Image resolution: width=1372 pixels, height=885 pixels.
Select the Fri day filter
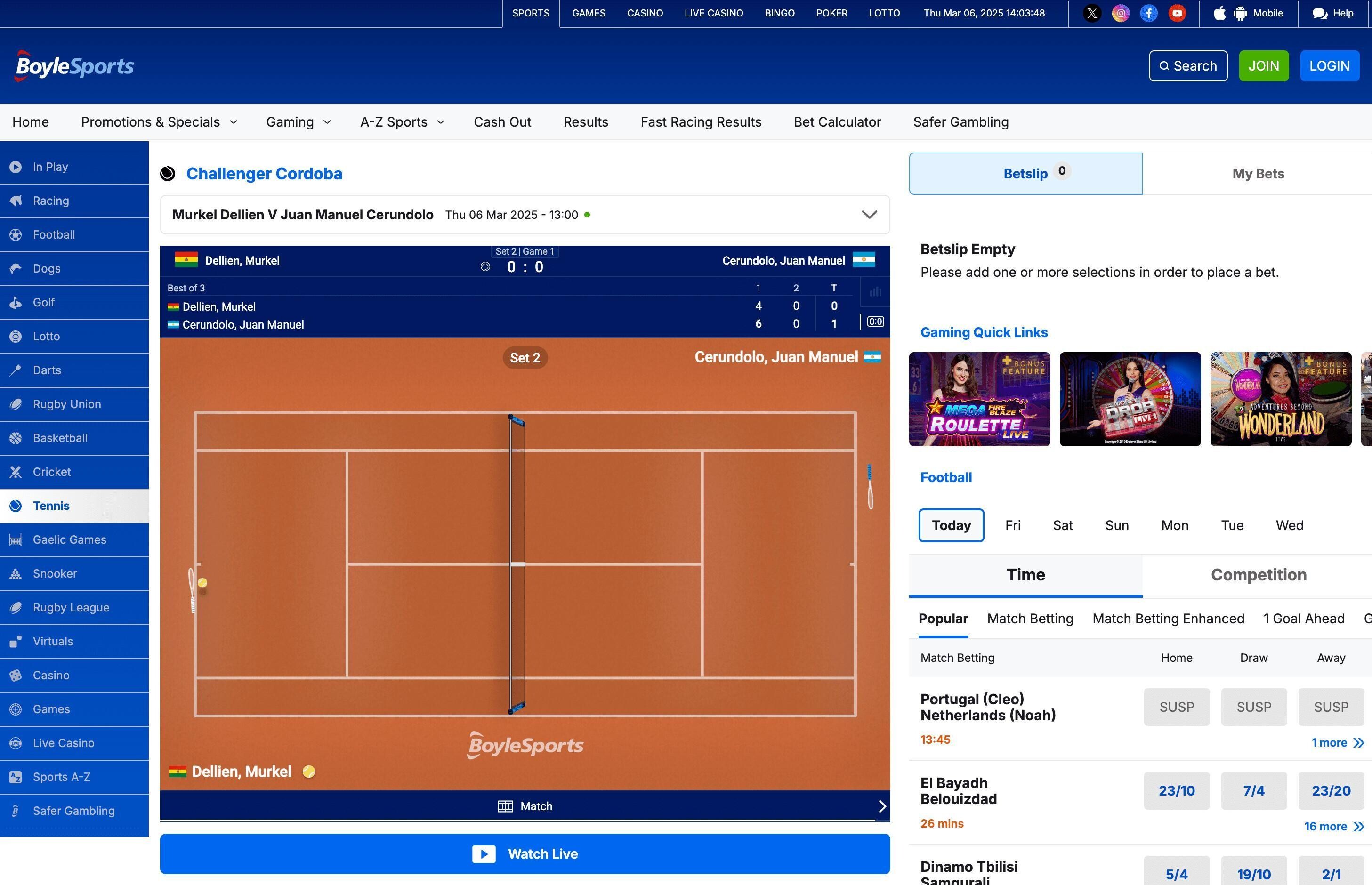click(x=1013, y=525)
